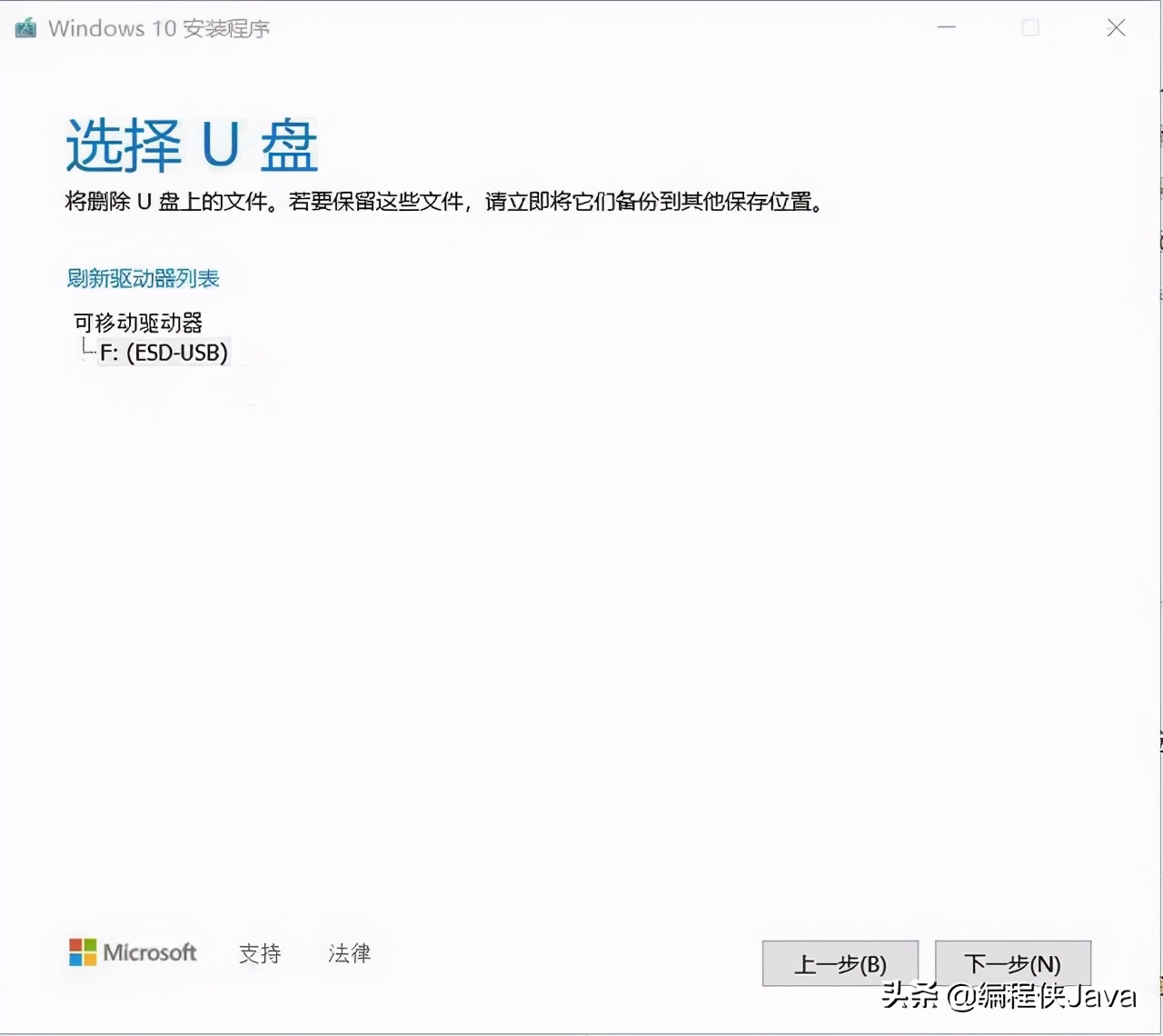Open the 法律 legal link
This screenshot has height=1036, width=1163.
click(349, 952)
